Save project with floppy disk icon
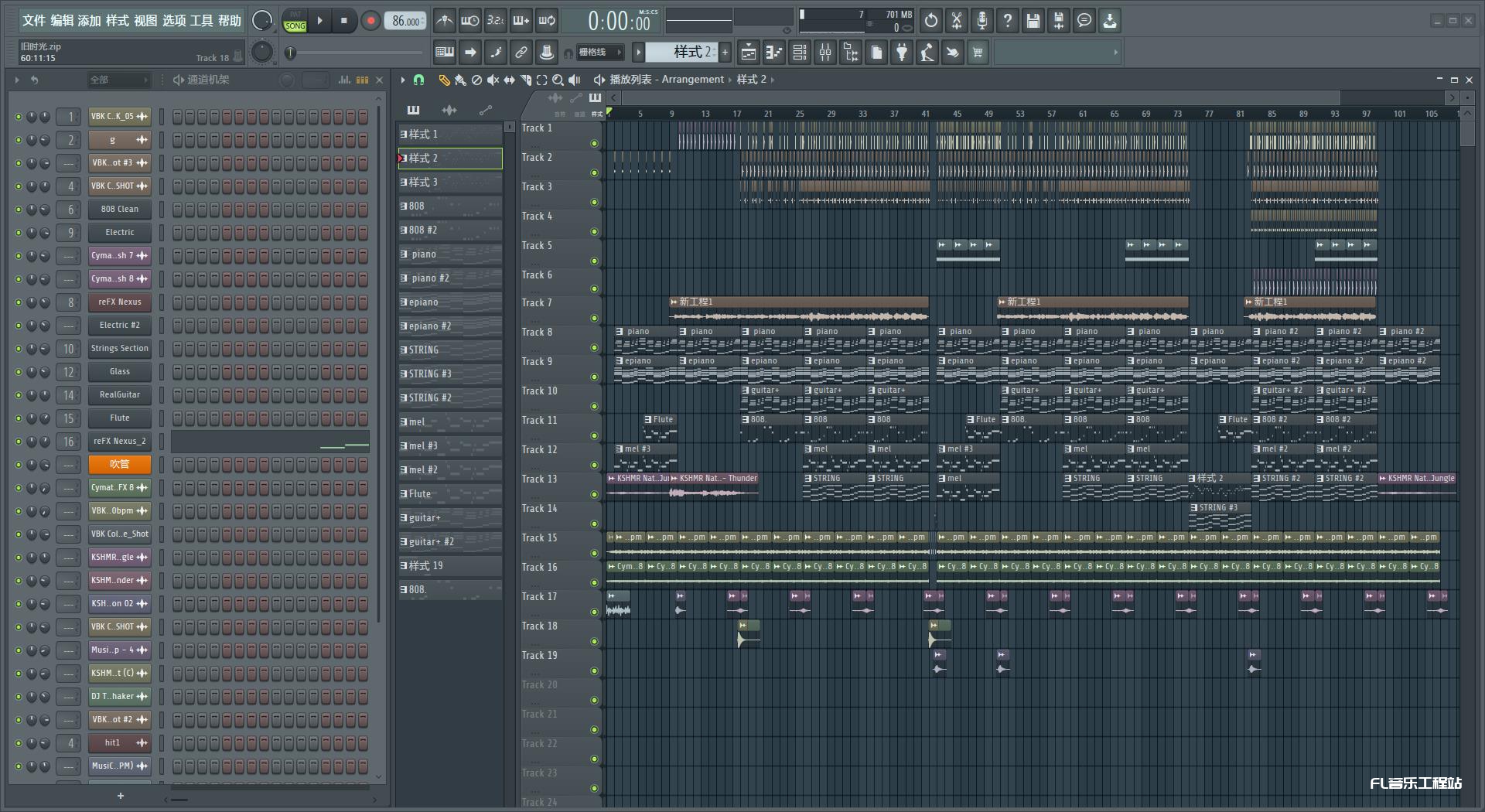This screenshot has height=812, width=1485. tap(1033, 21)
